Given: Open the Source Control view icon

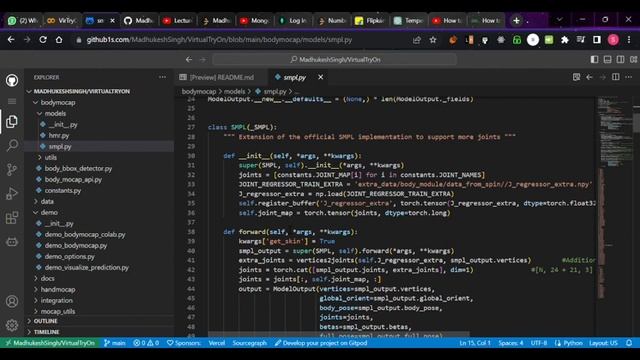Looking at the screenshot, I should pyautogui.click(x=12, y=169).
